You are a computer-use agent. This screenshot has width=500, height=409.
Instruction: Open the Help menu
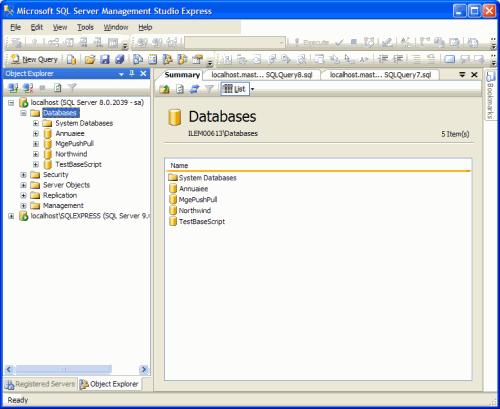click(x=145, y=27)
